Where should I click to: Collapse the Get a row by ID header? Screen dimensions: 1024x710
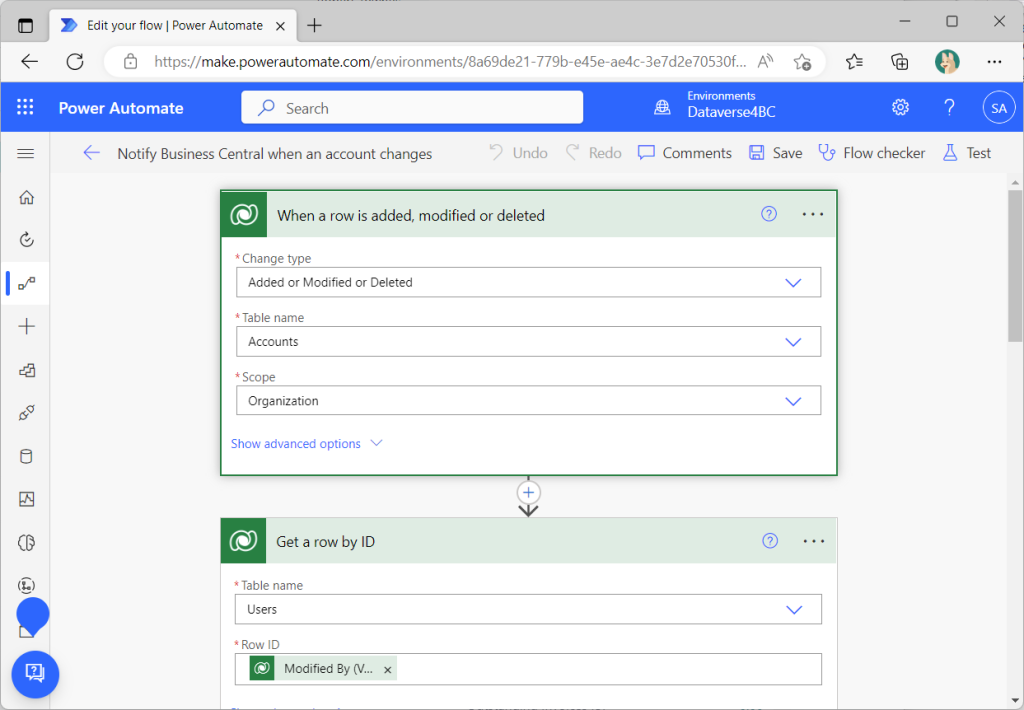(x=528, y=541)
